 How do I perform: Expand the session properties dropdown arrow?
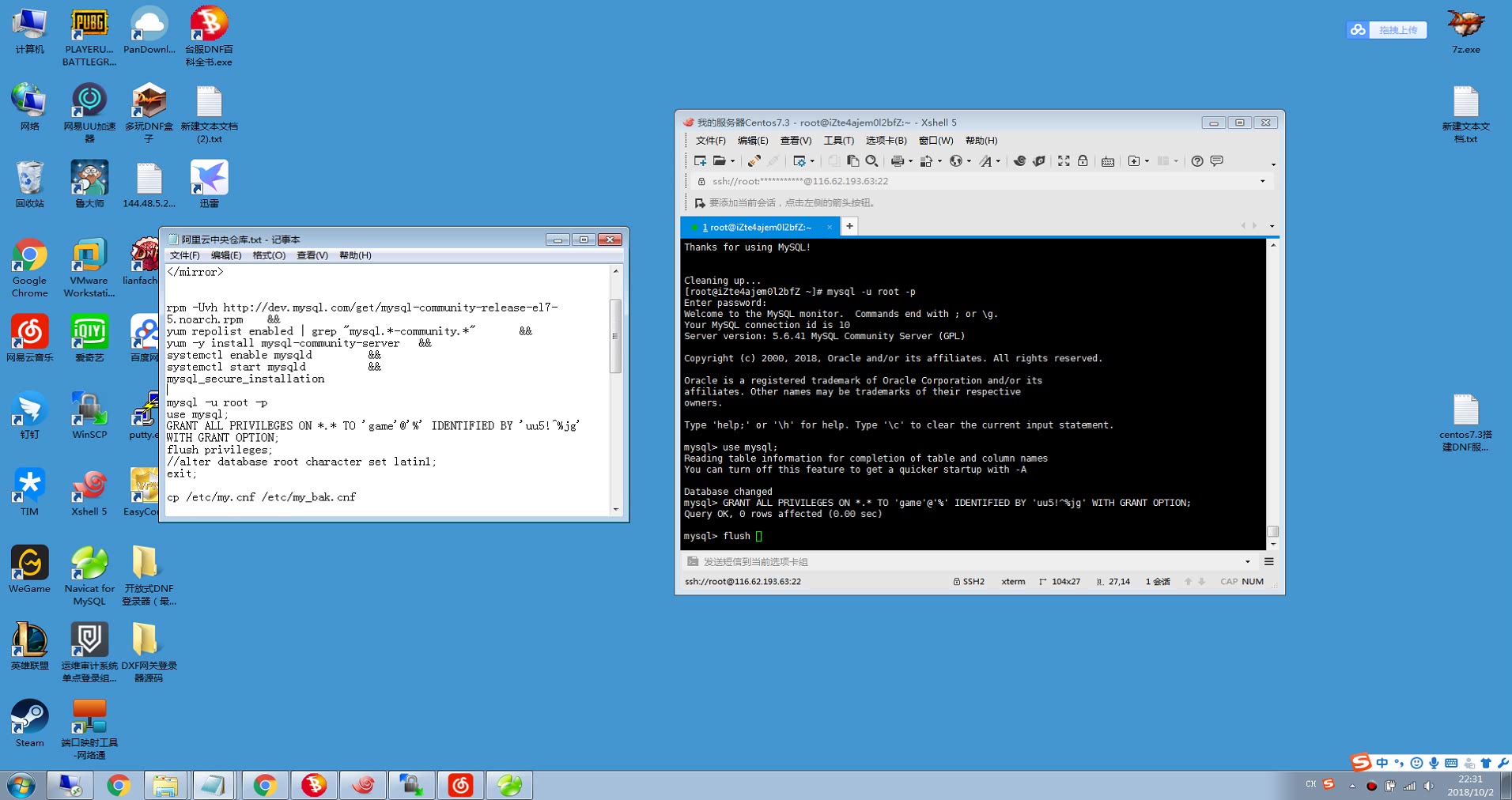pyautogui.click(x=813, y=161)
